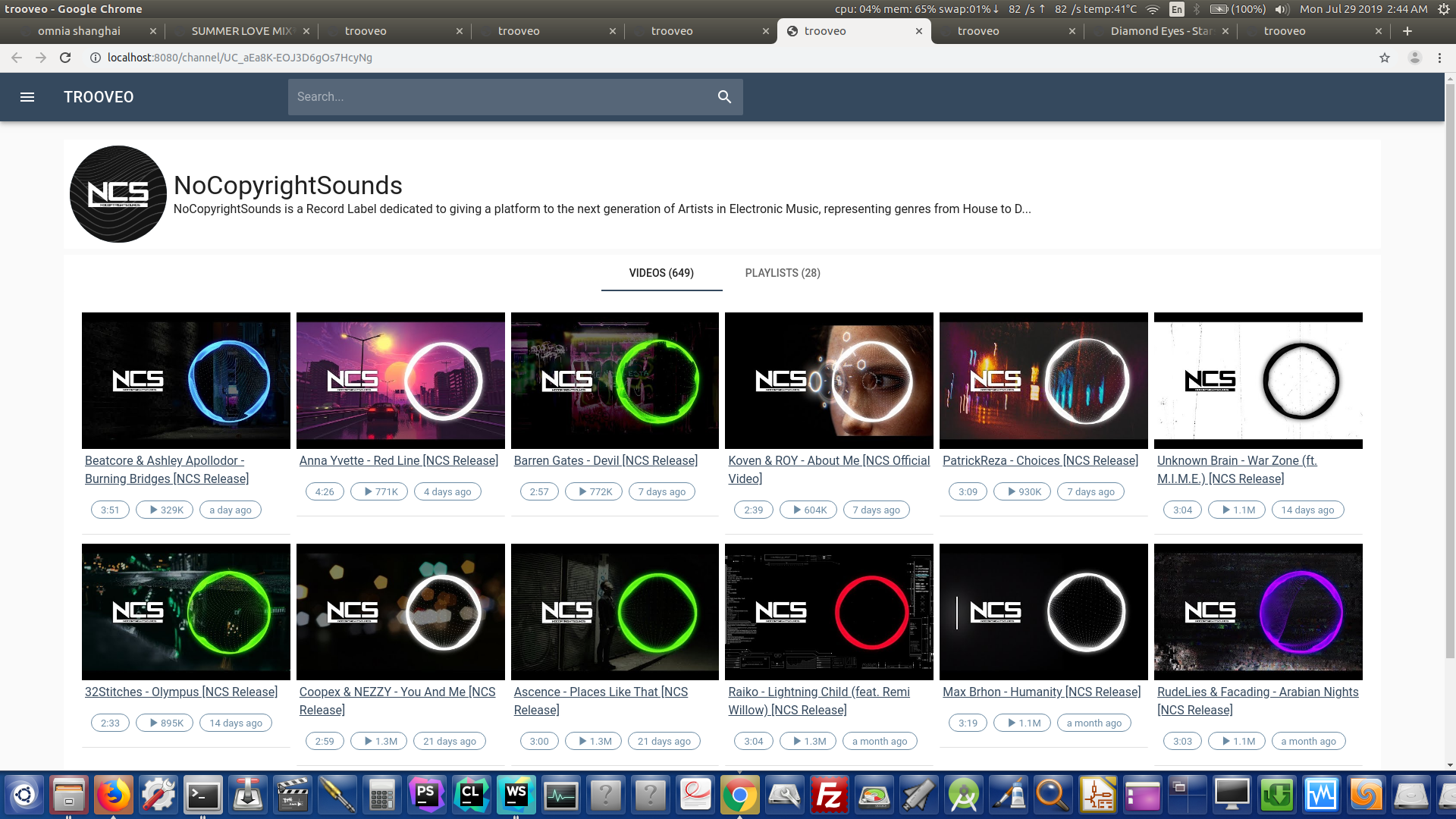Open Max Brhon - Humanity video link
1456x819 pixels.
1041,692
